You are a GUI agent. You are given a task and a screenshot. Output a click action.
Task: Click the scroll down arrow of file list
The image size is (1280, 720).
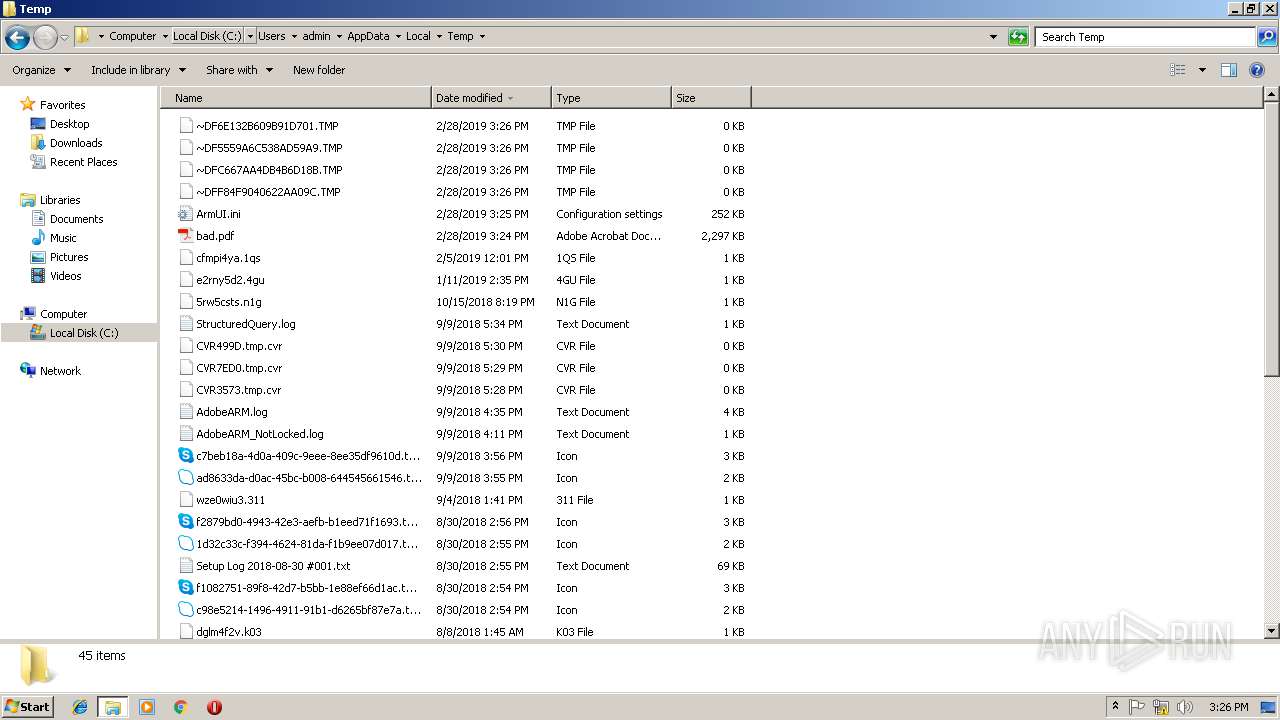pos(1272,631)
